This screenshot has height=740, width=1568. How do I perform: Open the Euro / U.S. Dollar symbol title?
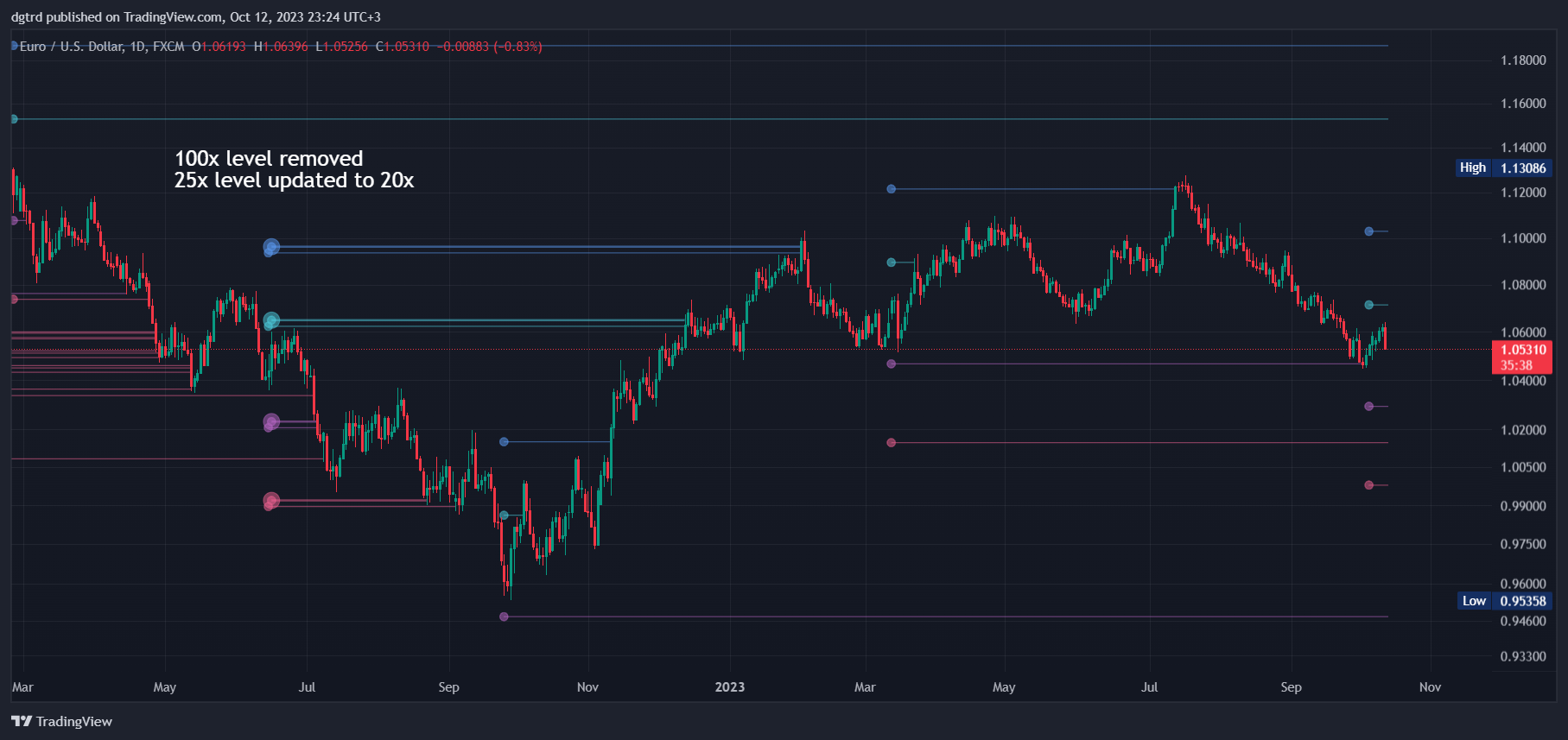point(102,47)
